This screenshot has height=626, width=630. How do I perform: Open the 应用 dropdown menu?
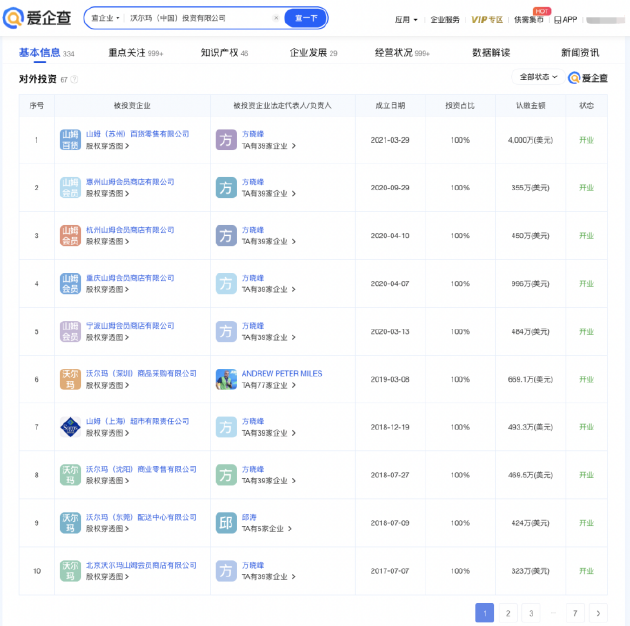coord(406,20)
